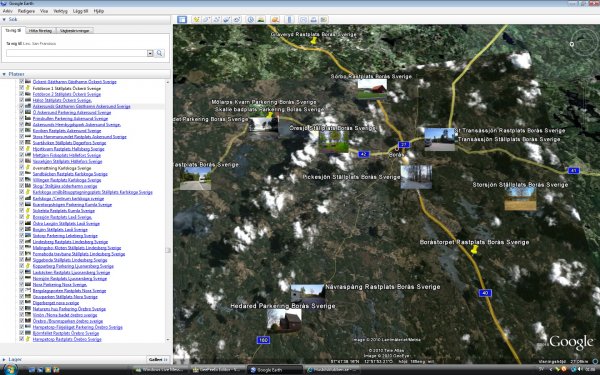Expand the Lager panel
600x375 pixels.
(x=4, y=359)
